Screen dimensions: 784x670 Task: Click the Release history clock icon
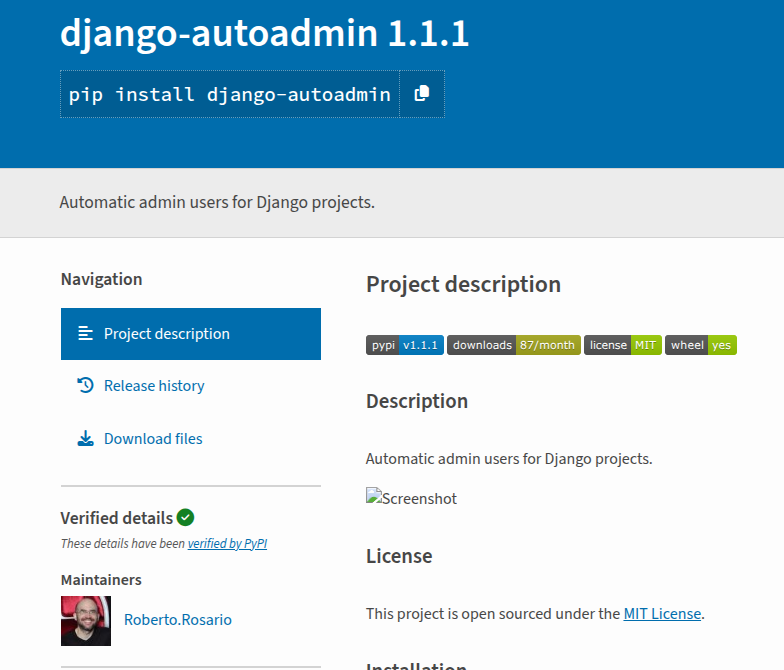click(86, 386)
